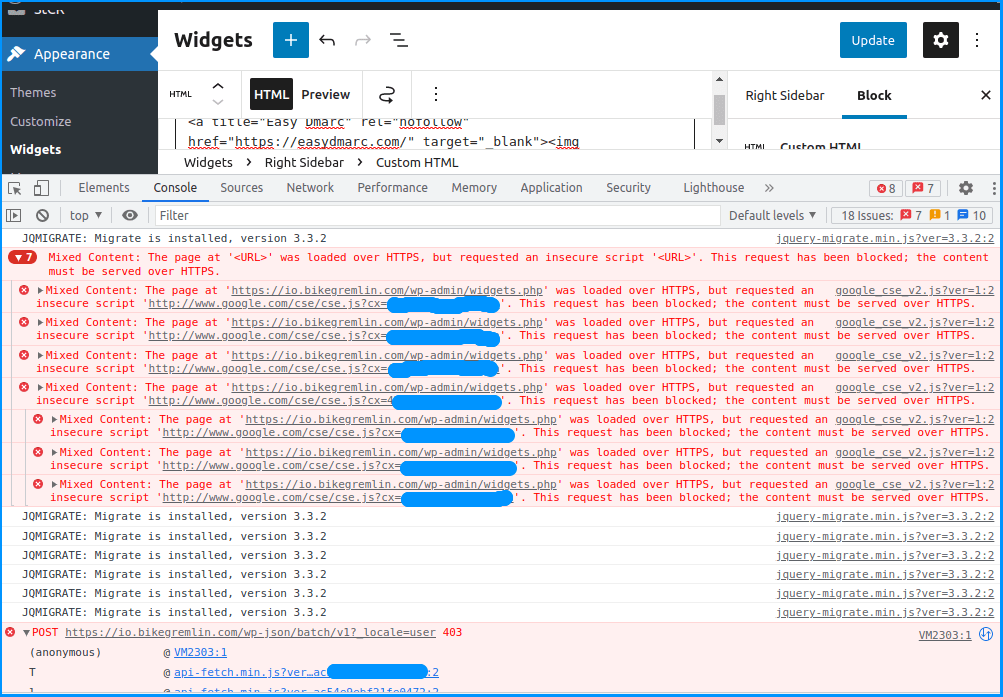Click the 8 errors counter badge
Viewport: 1003px width, 697px height.
[886, 188]
